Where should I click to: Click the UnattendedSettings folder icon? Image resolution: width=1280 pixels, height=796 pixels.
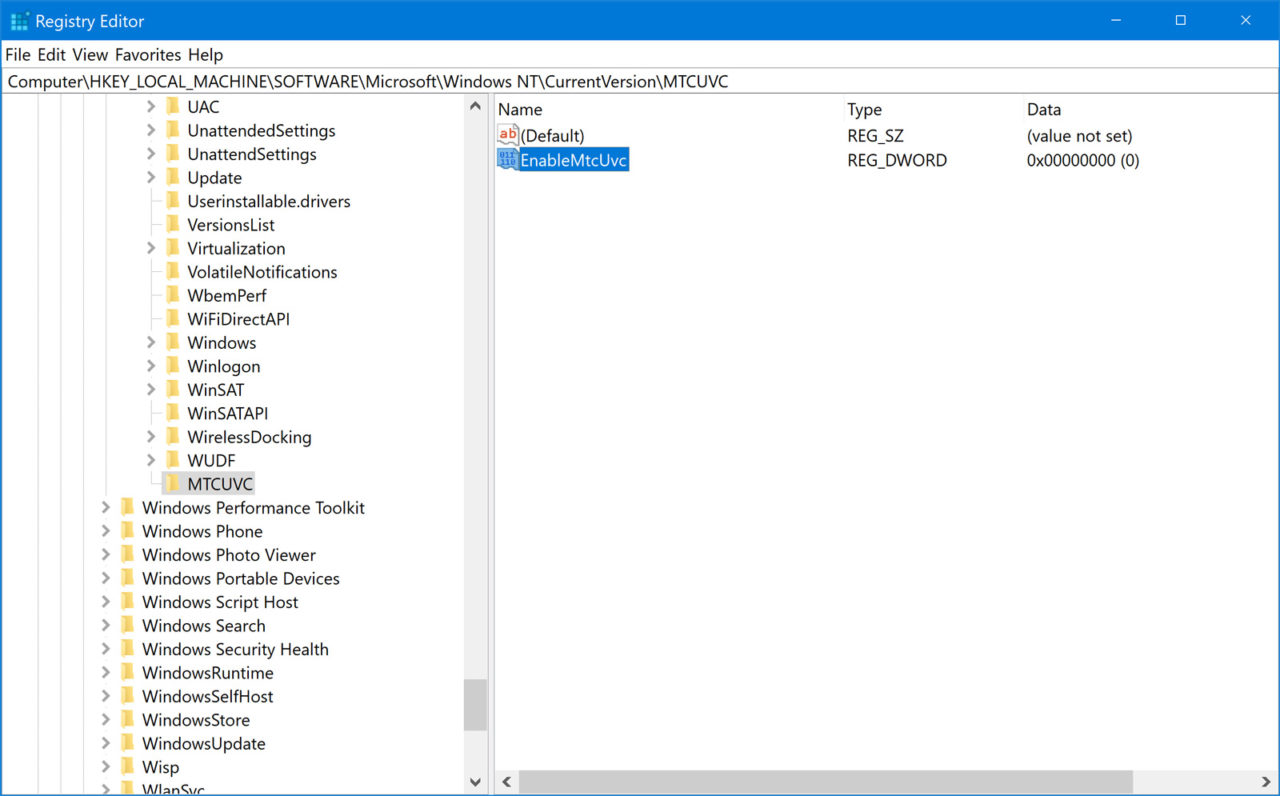[173, 131]
